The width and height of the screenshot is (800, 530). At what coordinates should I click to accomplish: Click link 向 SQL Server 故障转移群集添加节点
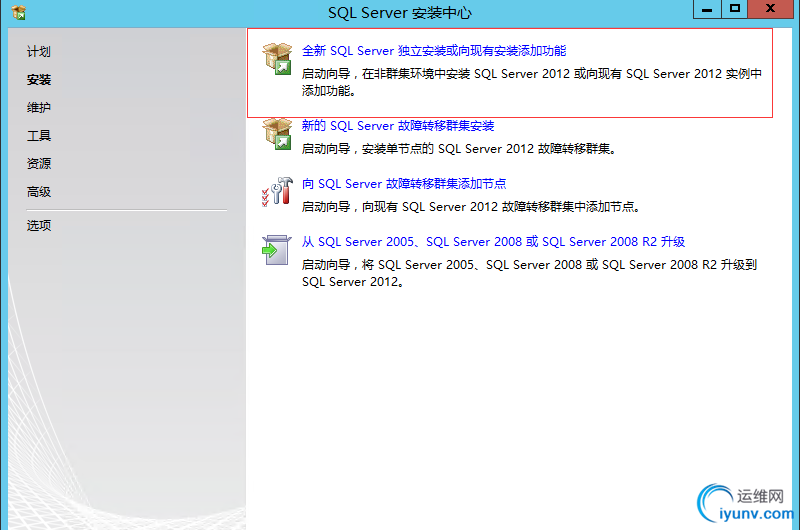tap(404, 184)
